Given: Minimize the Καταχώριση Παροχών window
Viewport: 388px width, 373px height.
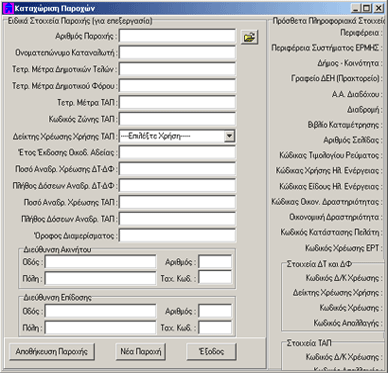Looking at the screenshot, I should point(356,8).
